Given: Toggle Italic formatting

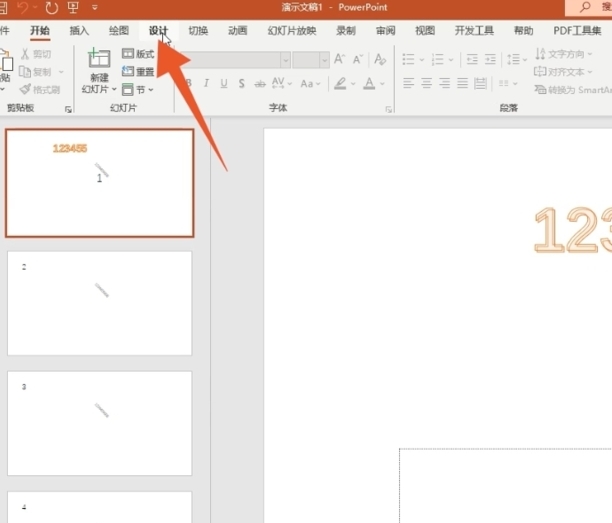Looking at the screenshot, I should (206, 83).
